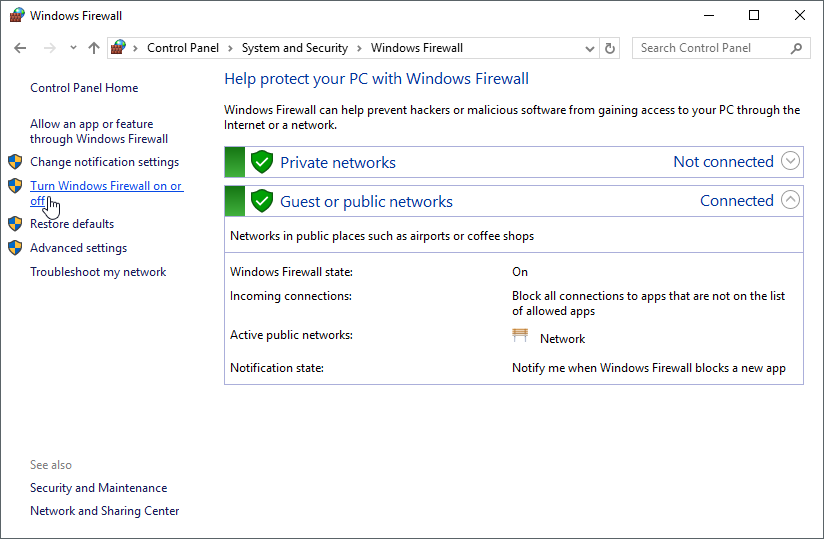The width and height of the screenshot is (824, 539).
Task: Click 'Networks in public places' description
Action: point(382,236)
